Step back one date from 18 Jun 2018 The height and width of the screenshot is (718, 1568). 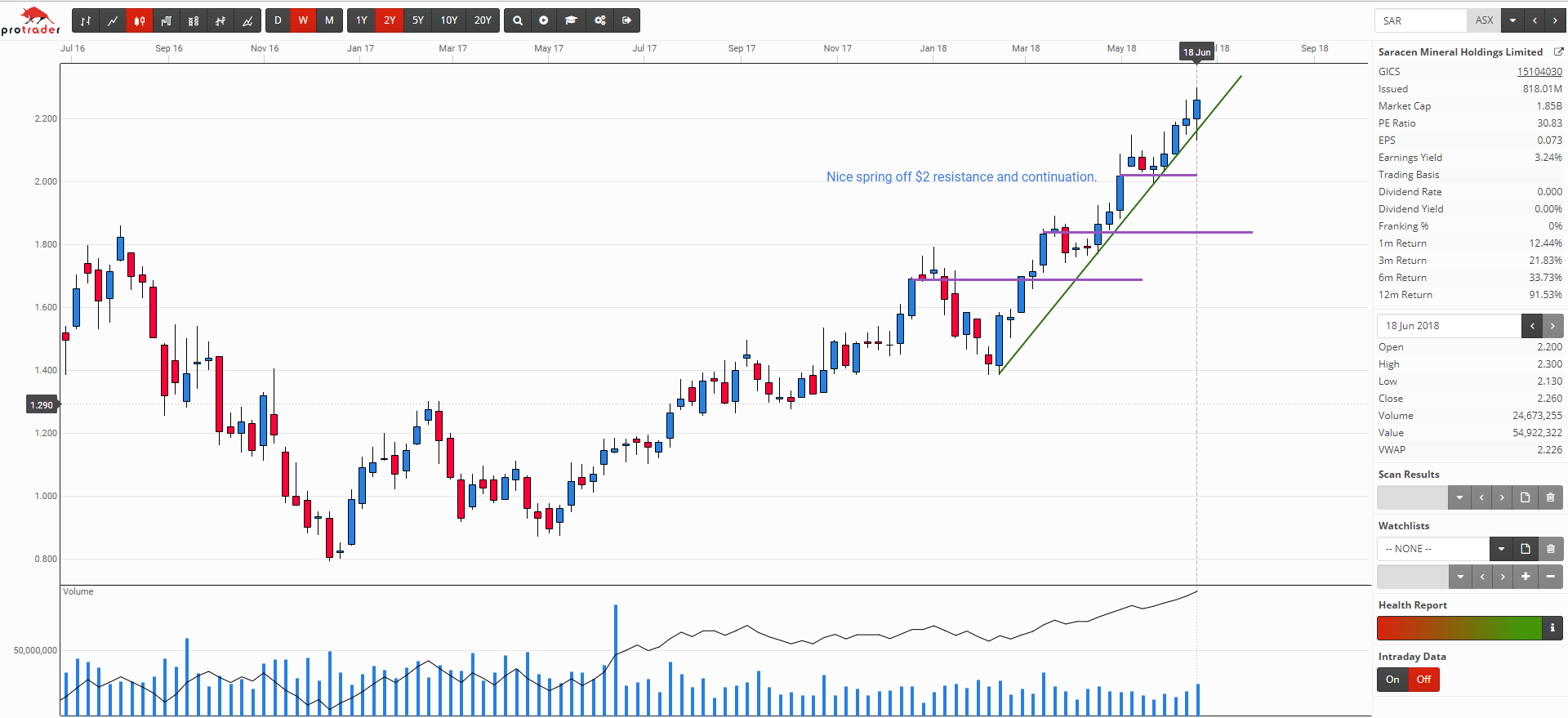tap(1532, 326)
